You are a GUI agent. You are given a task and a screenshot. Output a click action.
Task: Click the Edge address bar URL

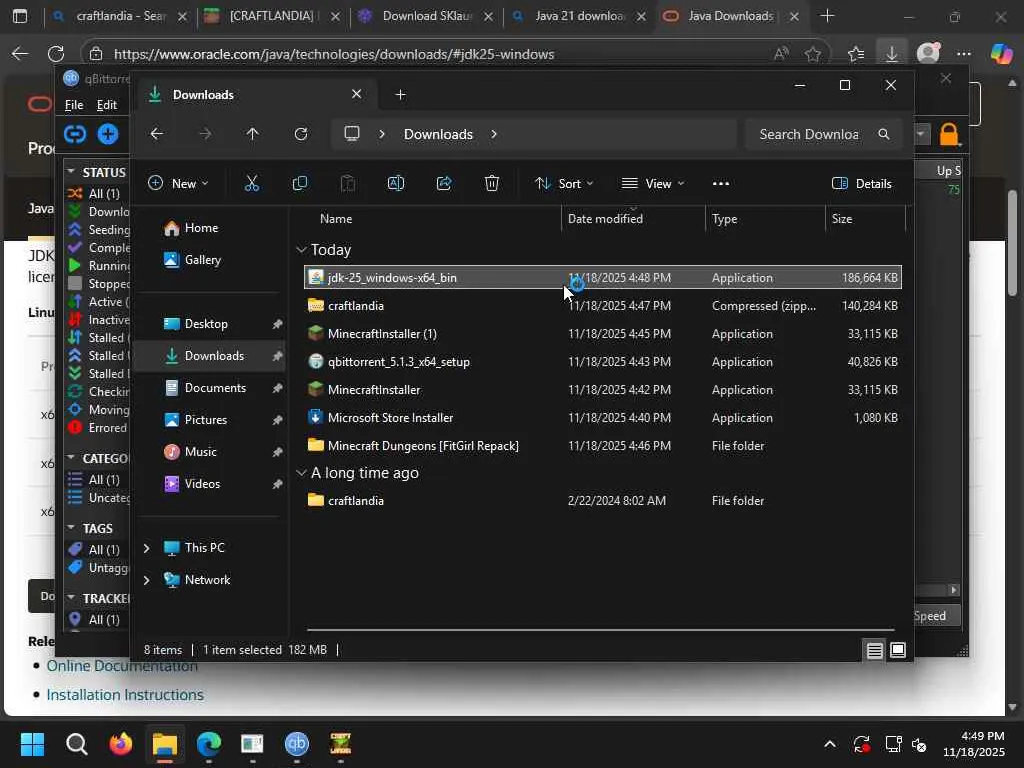click(x=334, y=54)
